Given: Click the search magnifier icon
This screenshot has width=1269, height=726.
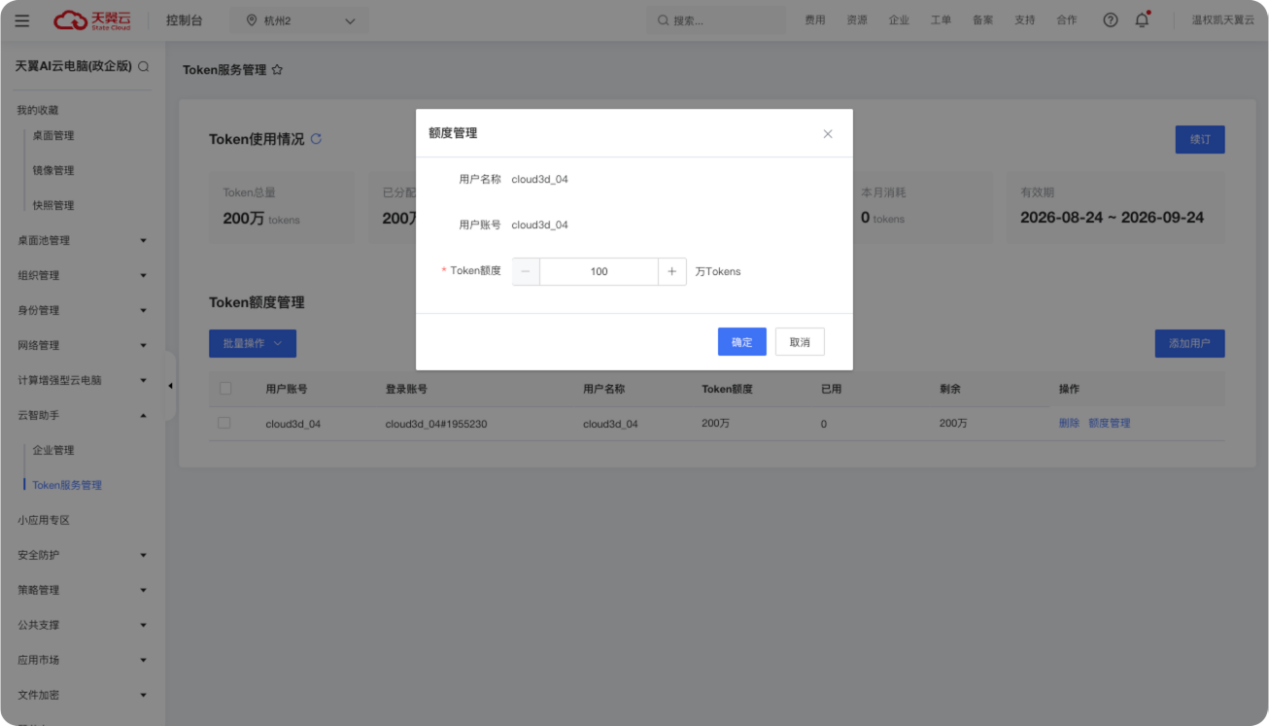Looking at the screenshot, I should pos(663,21).
